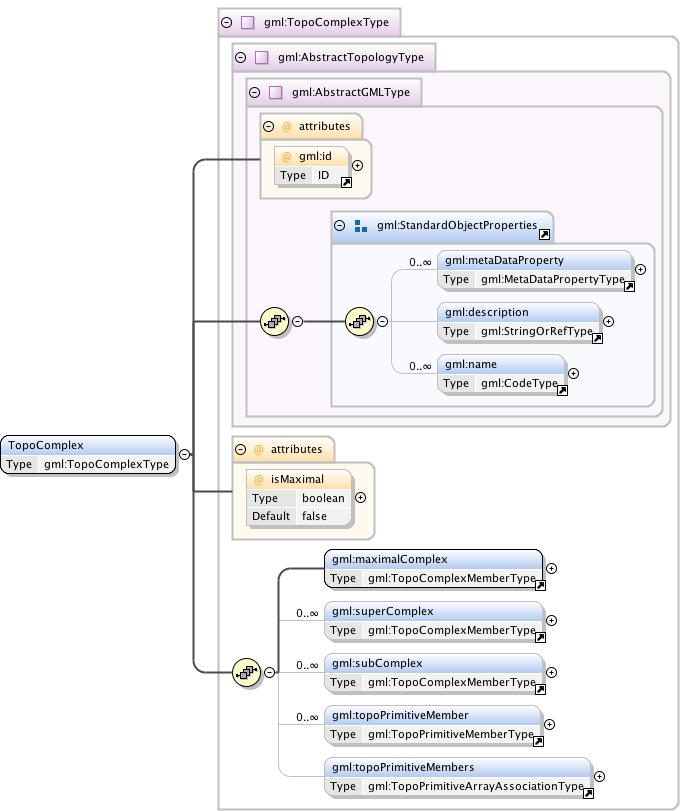Click the gml:metaDataProperty element name
Screen dimensions: 680x811
pyautogui.click(x=504, y=260)
